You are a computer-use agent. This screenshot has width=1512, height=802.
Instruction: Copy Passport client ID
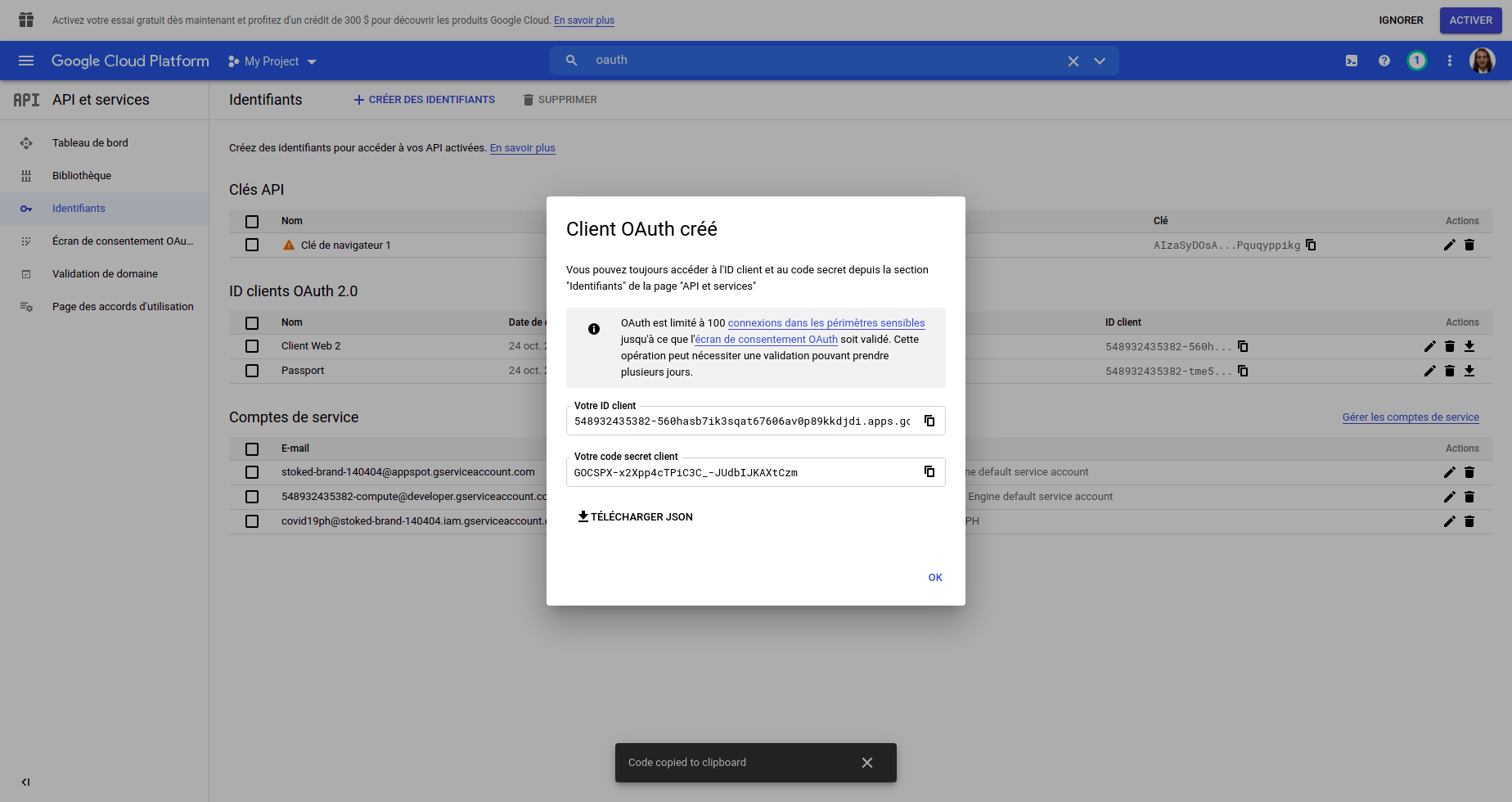1243,371
